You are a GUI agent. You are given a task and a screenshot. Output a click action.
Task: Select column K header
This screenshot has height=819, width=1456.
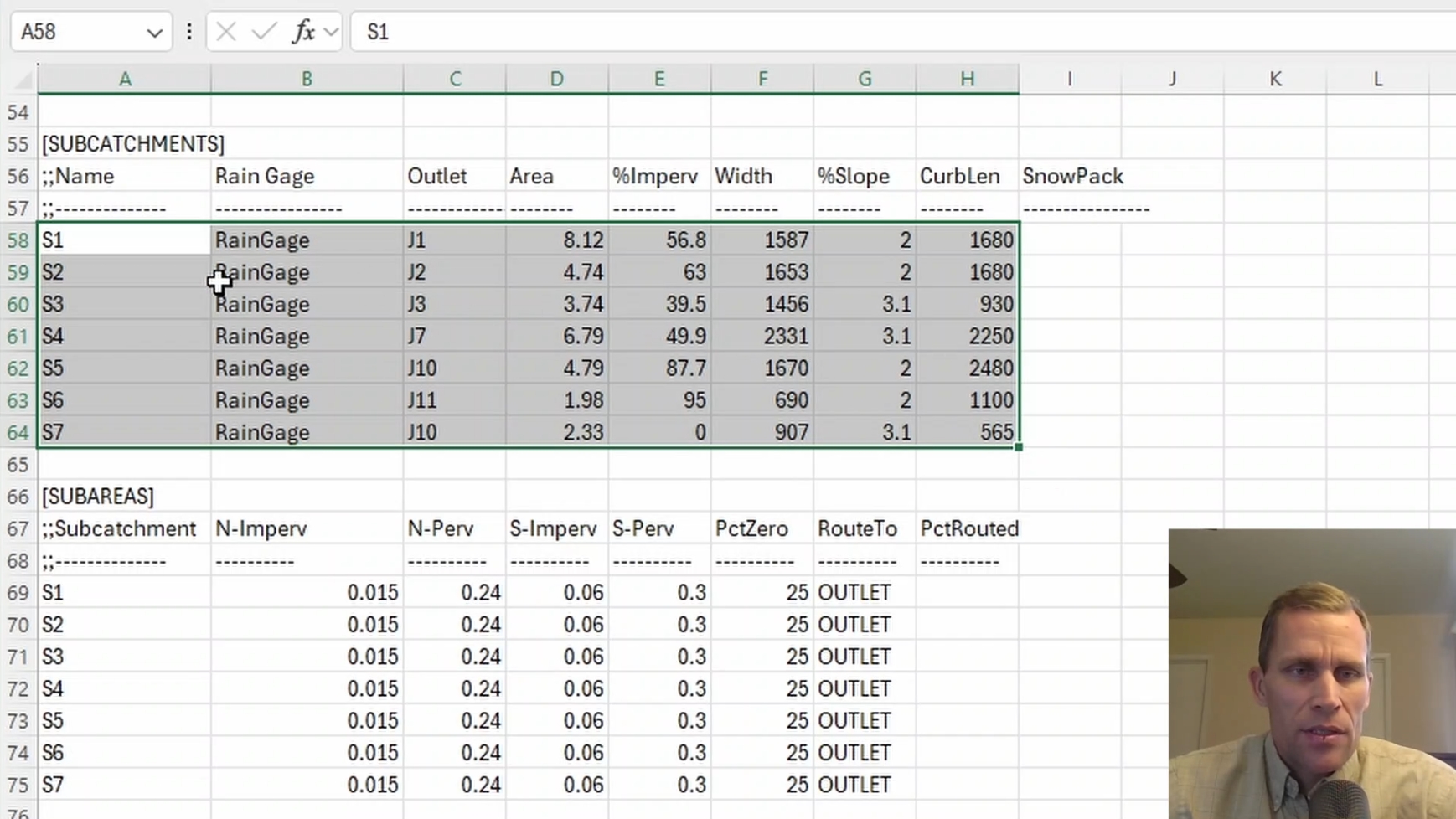(x=1275, y=79)
